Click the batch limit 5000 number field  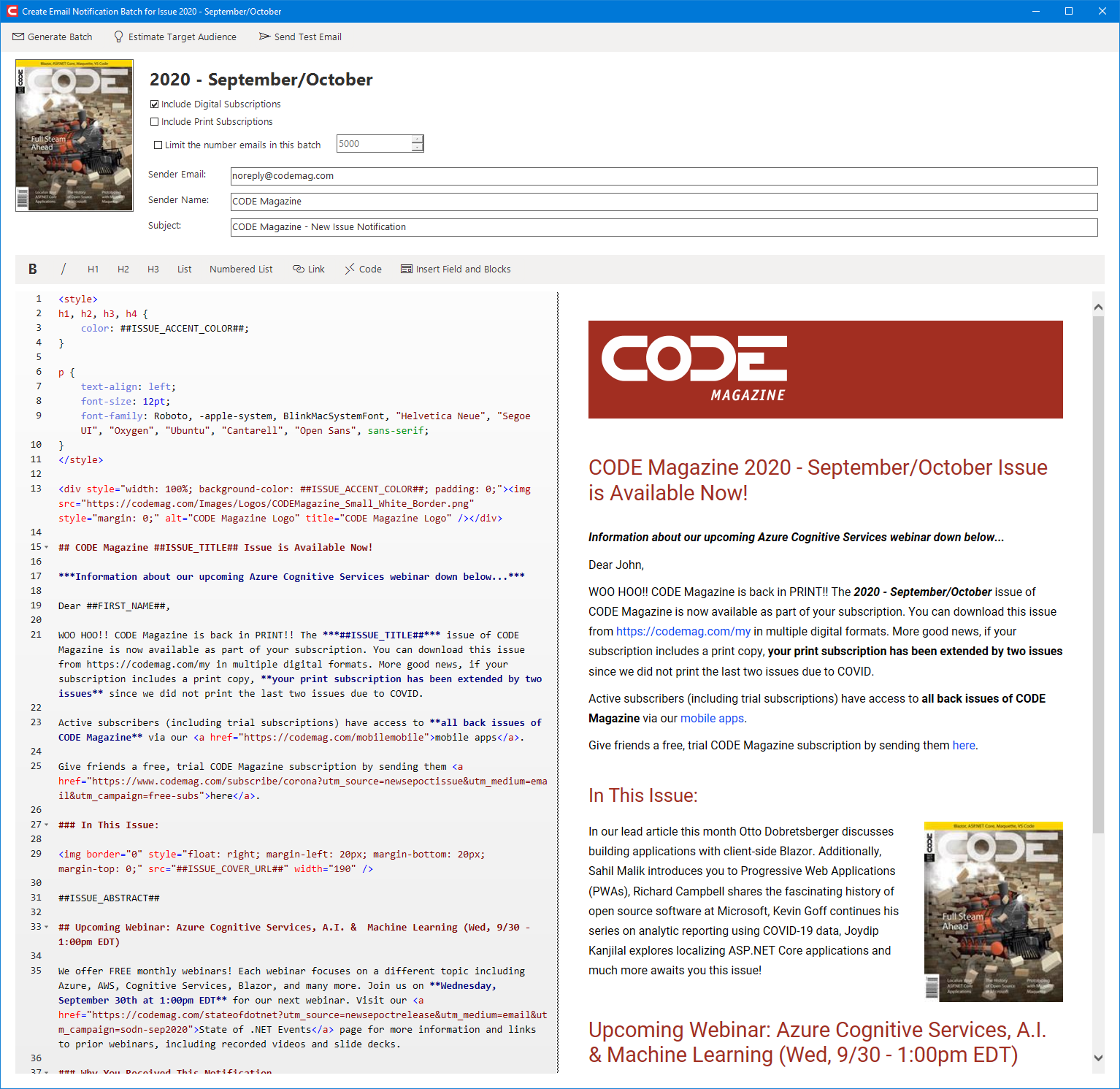point(374,143)
